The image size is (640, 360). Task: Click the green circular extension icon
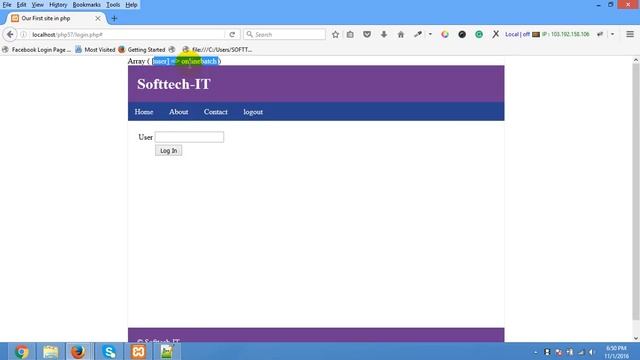479,35
